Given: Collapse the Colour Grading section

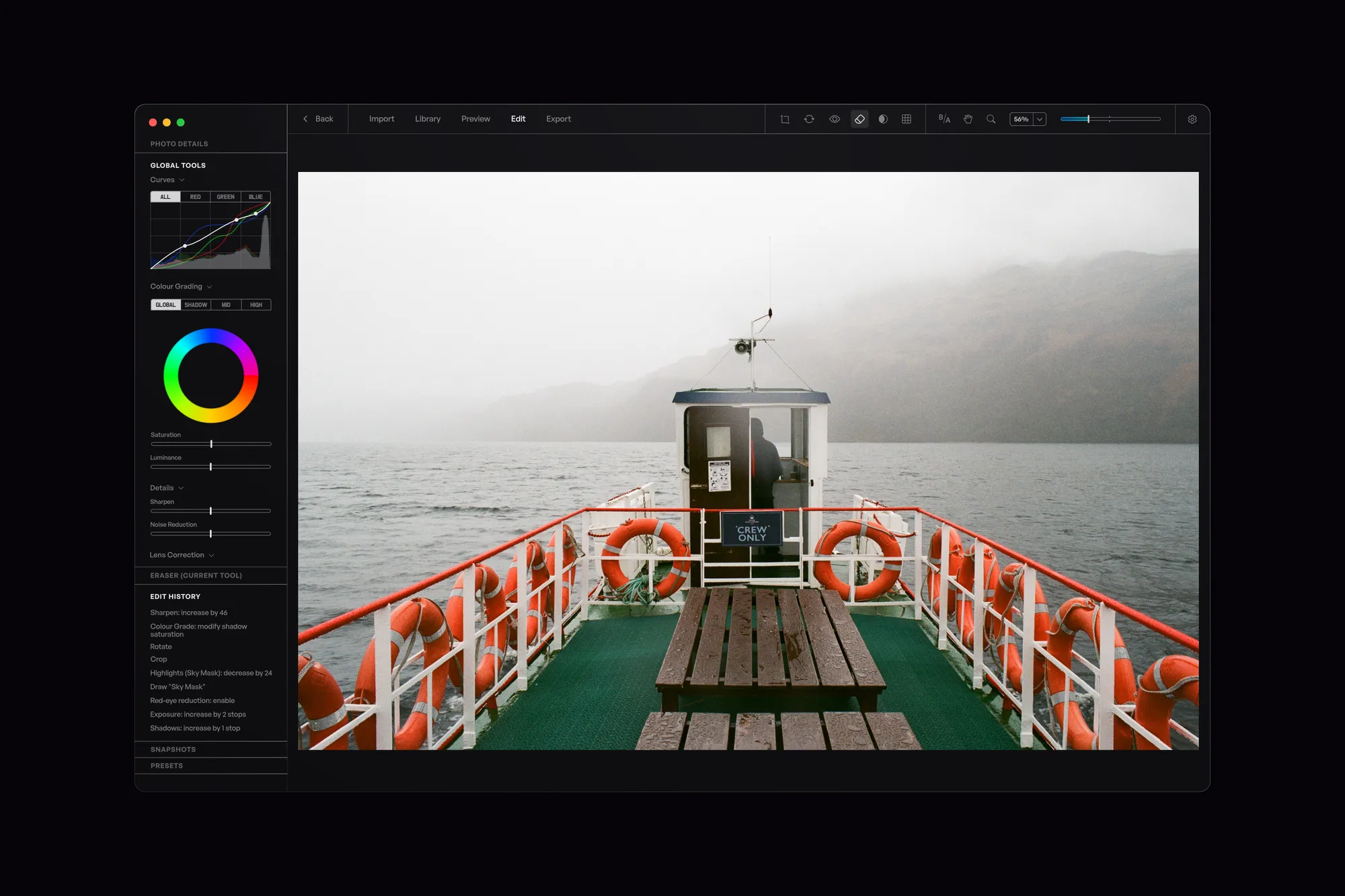Looking at the screenshot, I should pos(209,287).
